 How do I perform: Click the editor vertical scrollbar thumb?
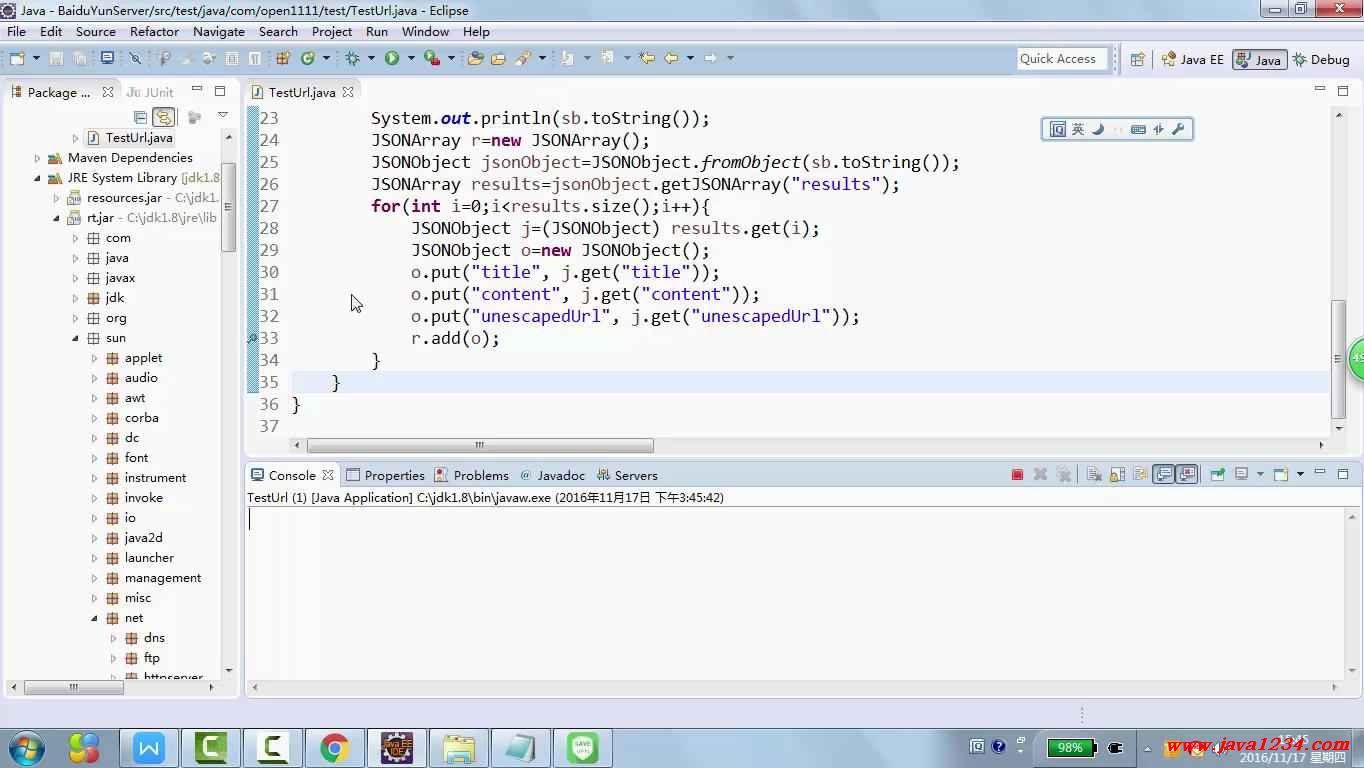click(x=1339, y=359)
